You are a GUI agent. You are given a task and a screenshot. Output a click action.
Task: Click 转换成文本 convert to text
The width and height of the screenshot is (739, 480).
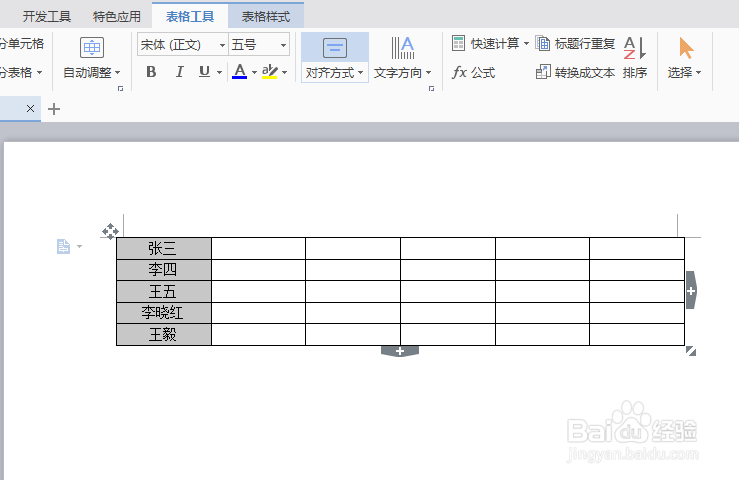[x=575, y=73]
